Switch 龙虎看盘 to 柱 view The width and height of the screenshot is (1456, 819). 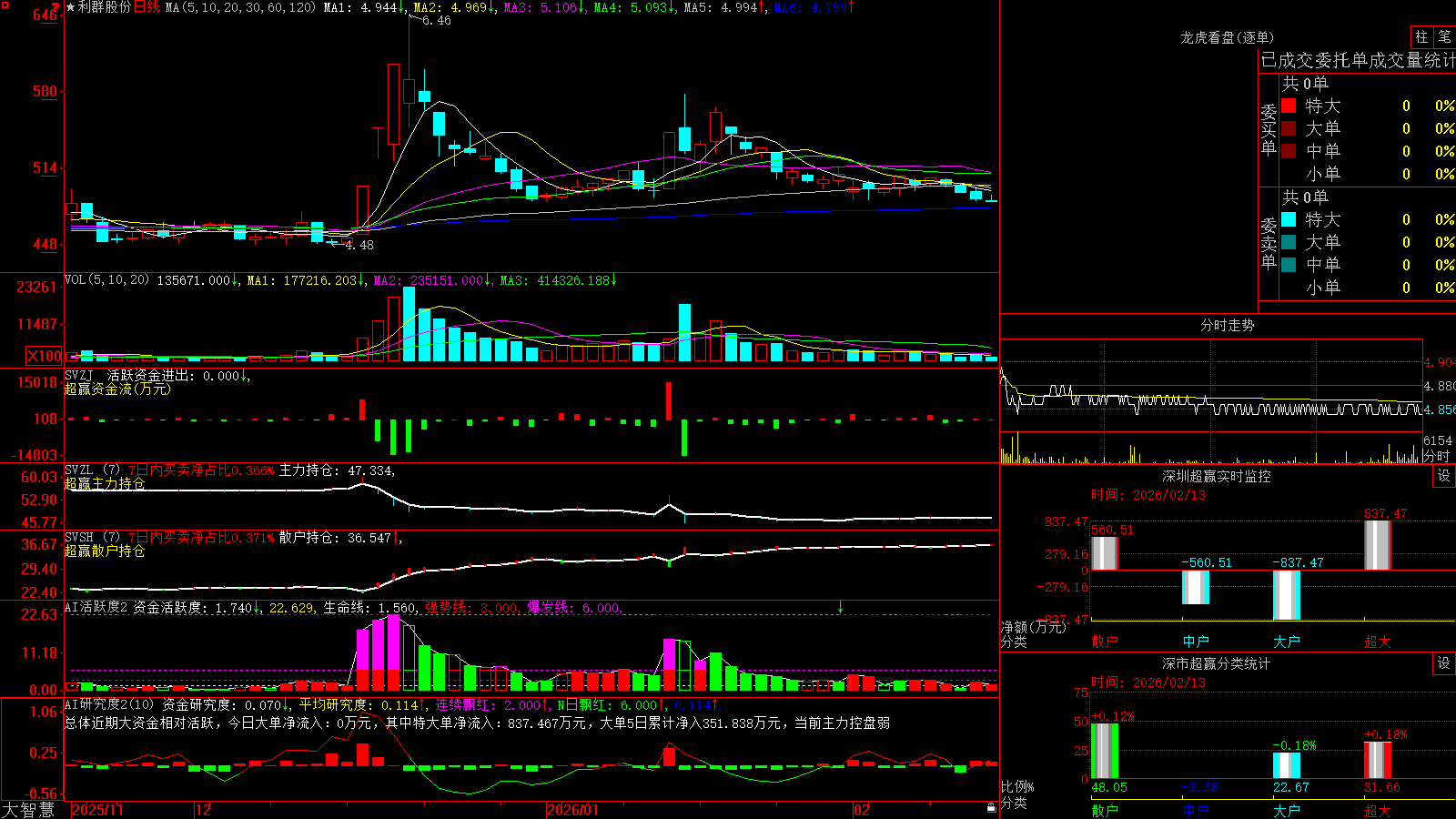[x=1421, y=37]
